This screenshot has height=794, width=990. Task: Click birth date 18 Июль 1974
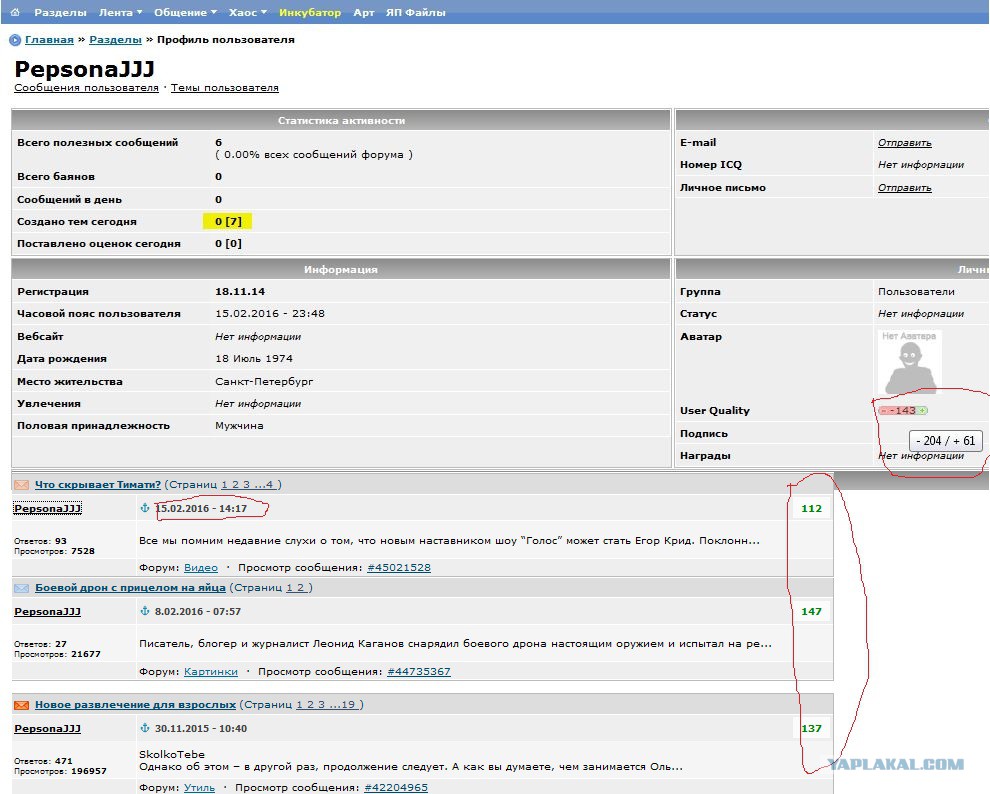(254, 358)
